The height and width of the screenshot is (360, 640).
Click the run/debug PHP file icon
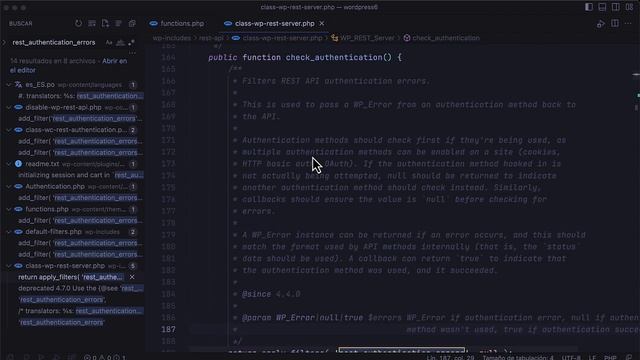[600, 24]
